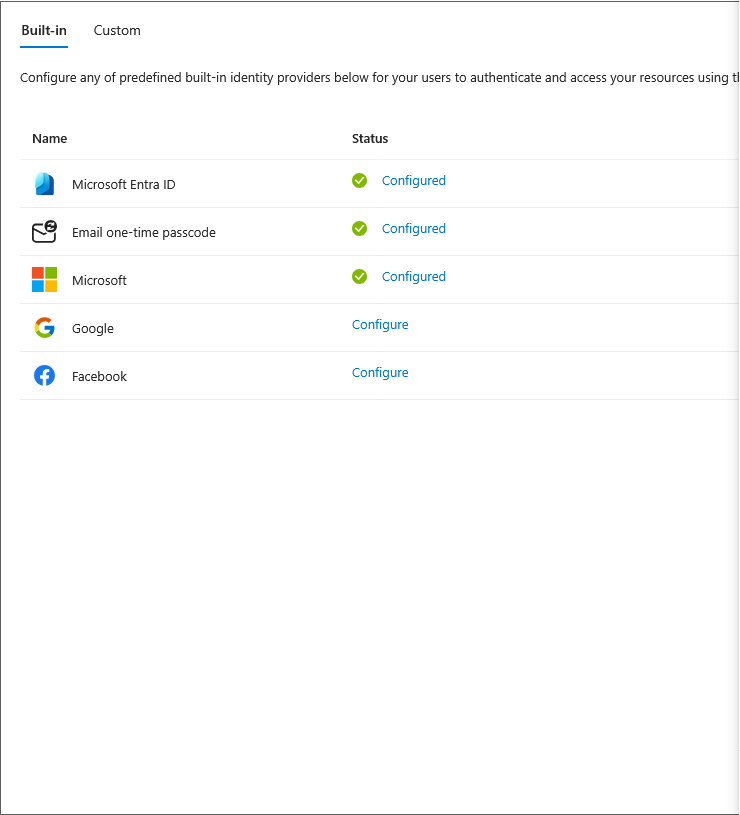The width and height of the screenshot is (740, 815).
Task: Configure the Google identity provider
Action: 380,325
